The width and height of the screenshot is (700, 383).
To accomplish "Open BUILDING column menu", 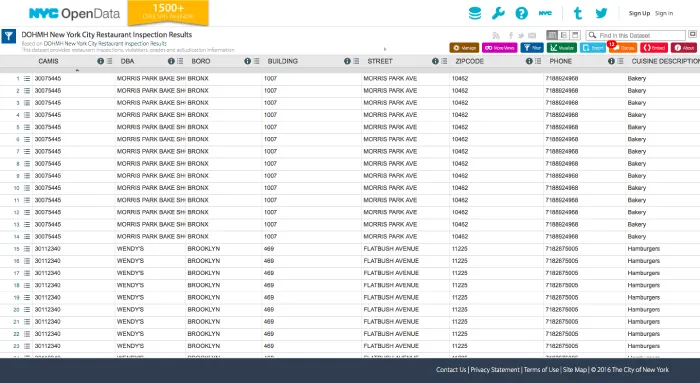I will coord(356,61).
